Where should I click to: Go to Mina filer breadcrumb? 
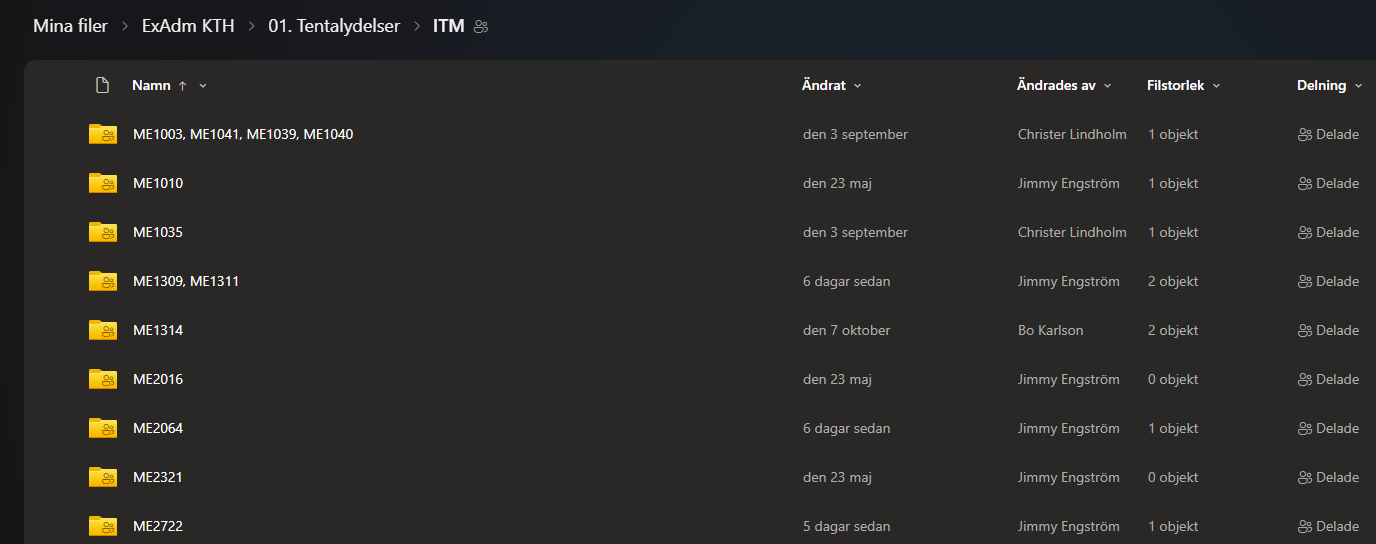pos(70,26)
